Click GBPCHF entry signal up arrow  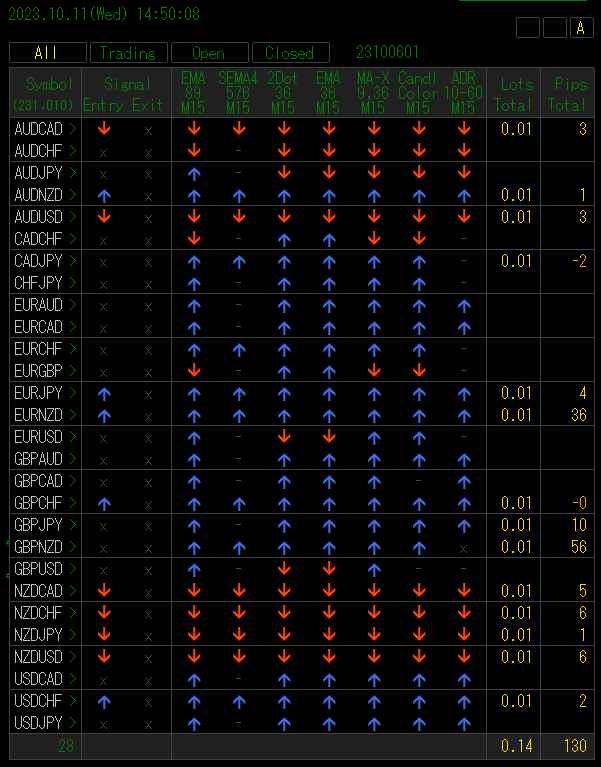(x=104, y=504)
